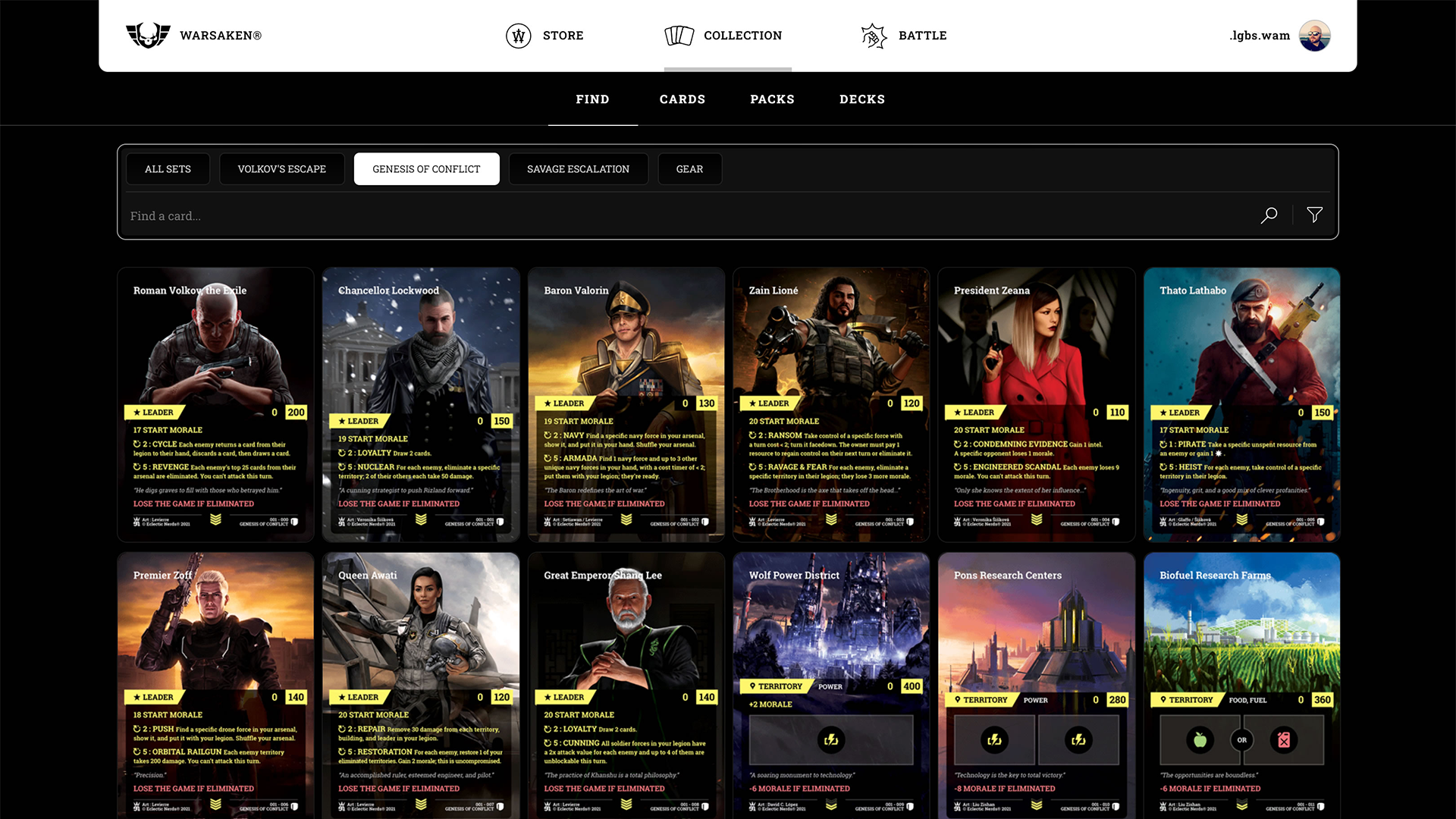This screenshot has width=1456, height=819.
Task: Click the lgbs.wam profile avatar
Action: (x=1314, y=36)
